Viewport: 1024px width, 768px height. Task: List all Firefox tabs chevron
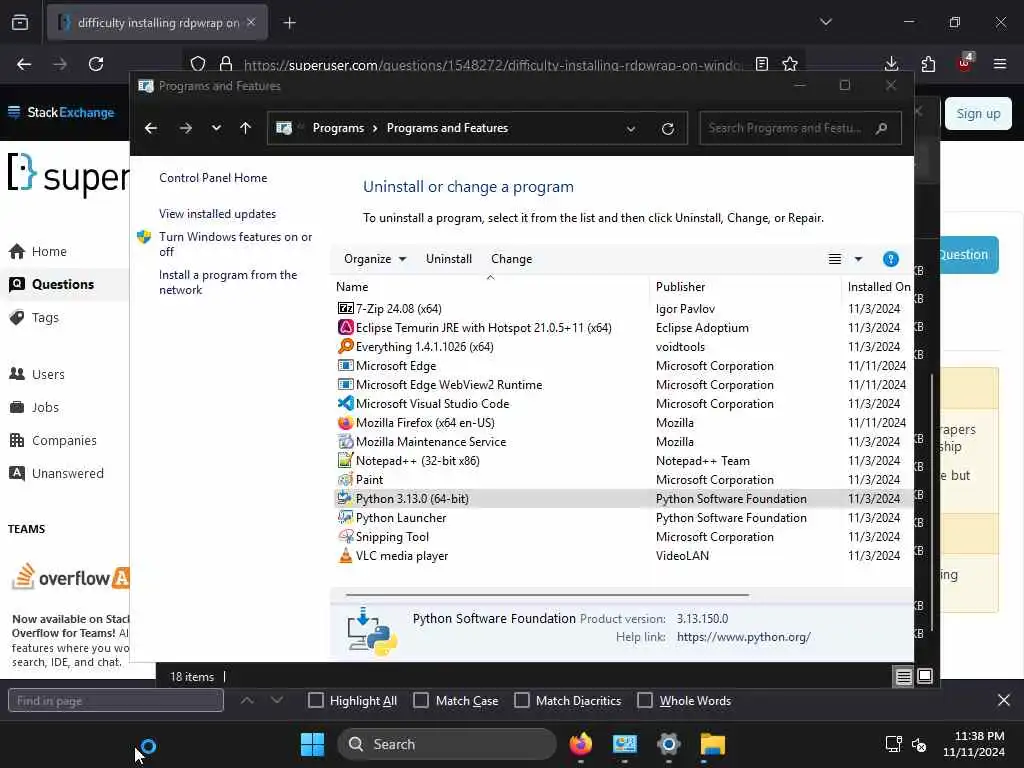tap(825, 22)
